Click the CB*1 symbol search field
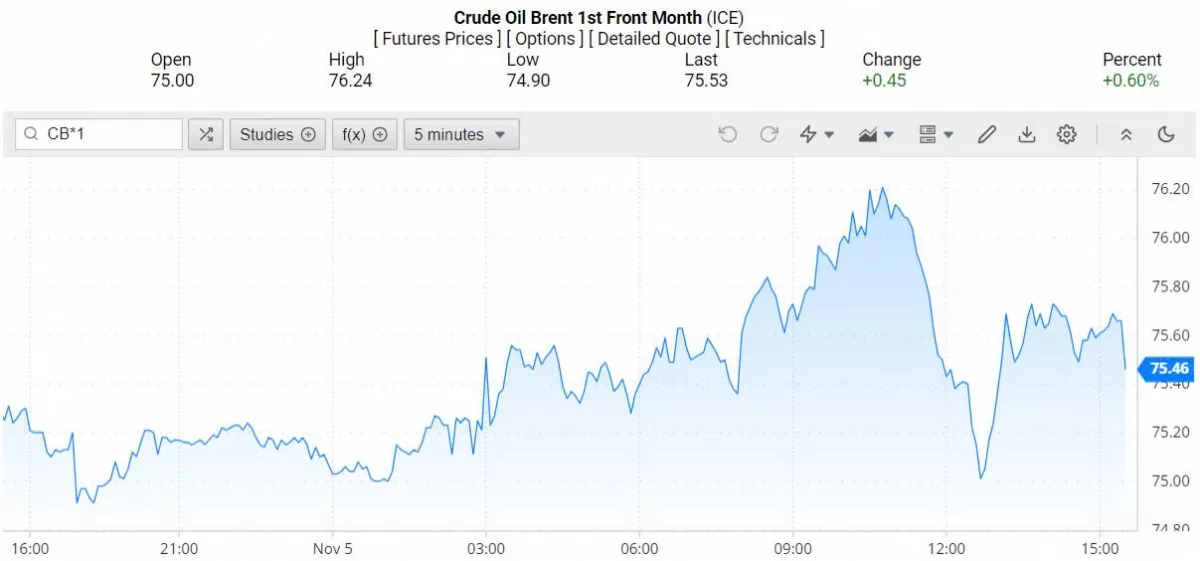The width and height of the screenshot is (1200, 561). pyautogui.click(x=99, y=135)
